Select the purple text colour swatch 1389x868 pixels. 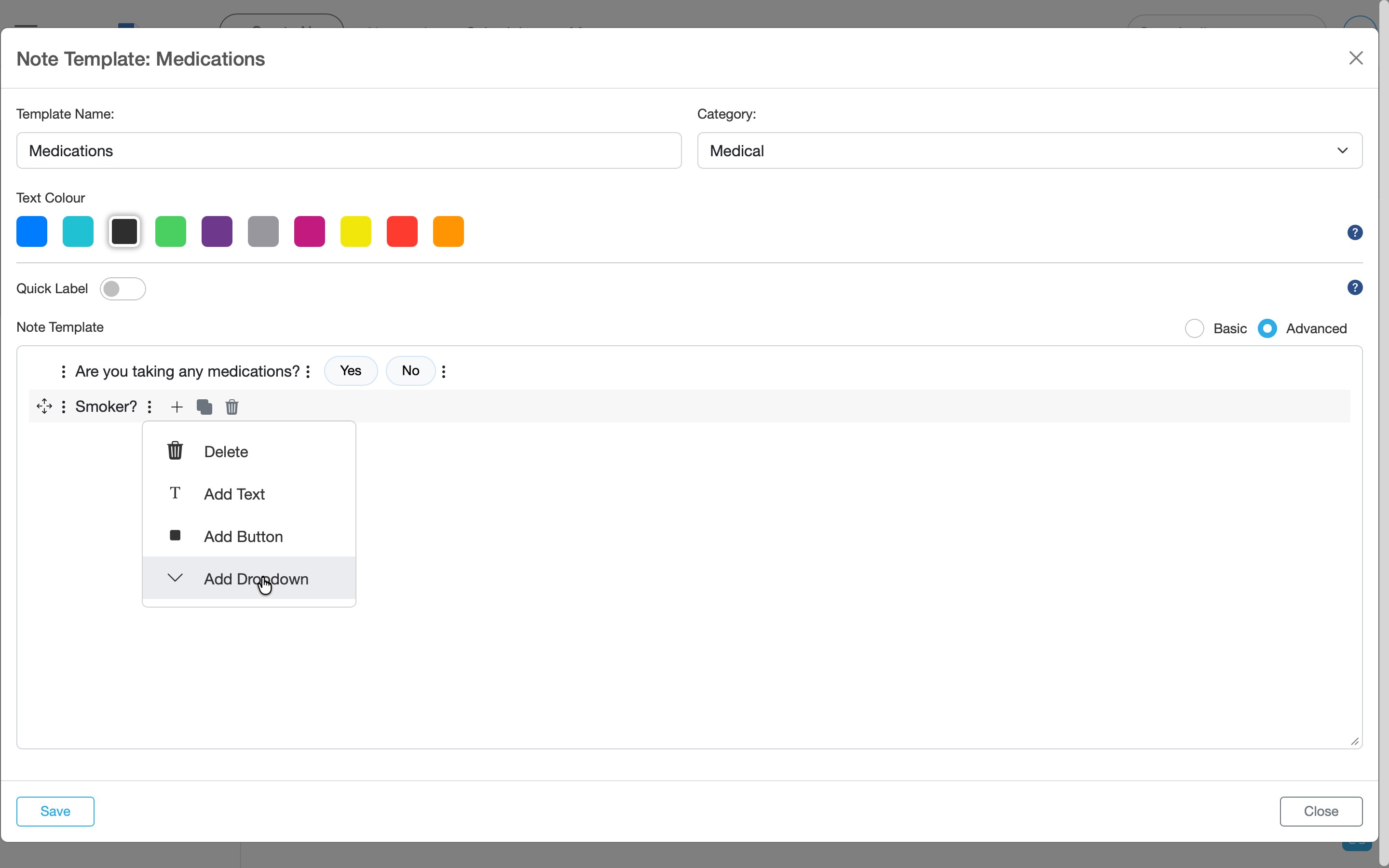217,231
